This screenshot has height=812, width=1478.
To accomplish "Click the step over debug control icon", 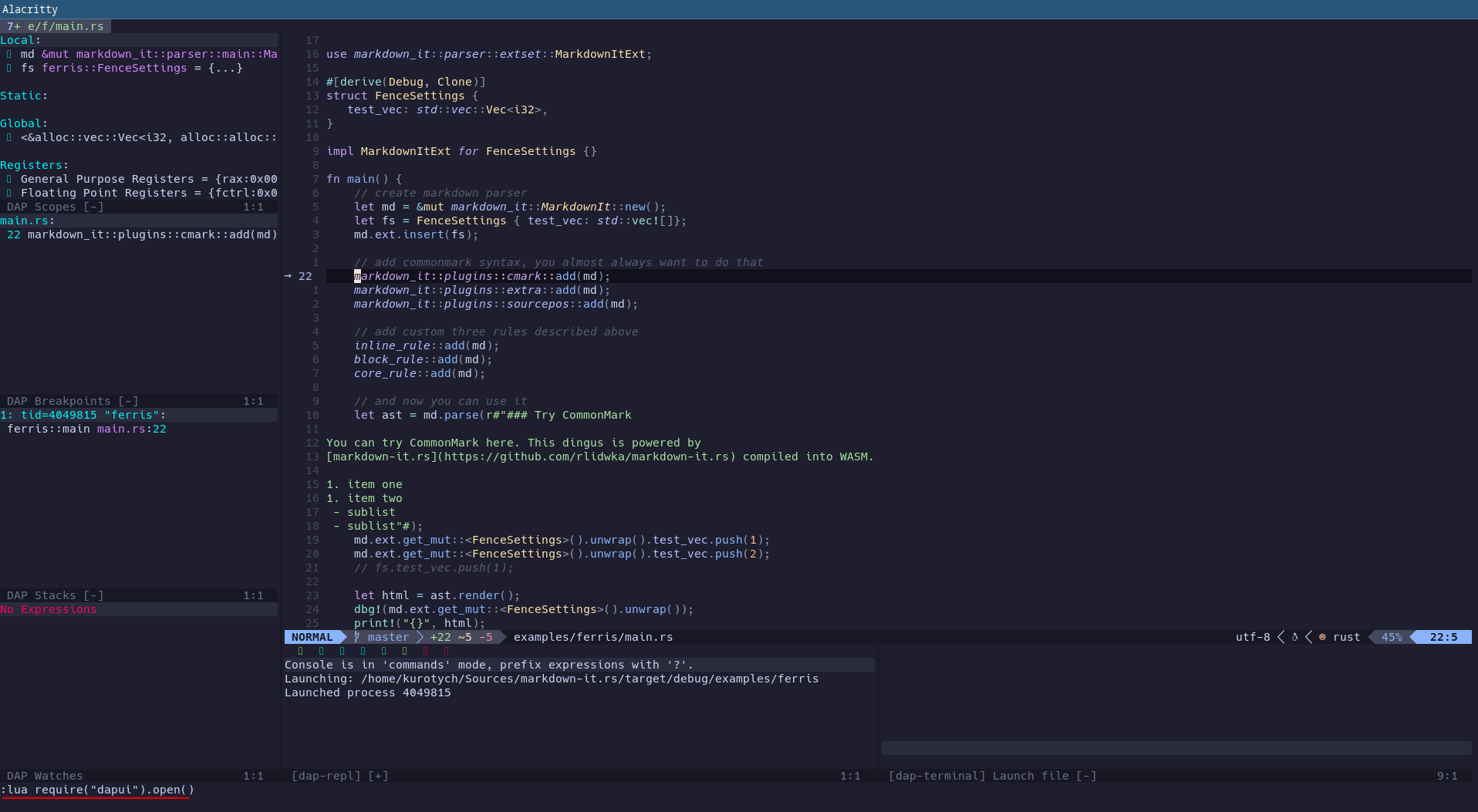I will pyautogui.click(x=343, y=651).
